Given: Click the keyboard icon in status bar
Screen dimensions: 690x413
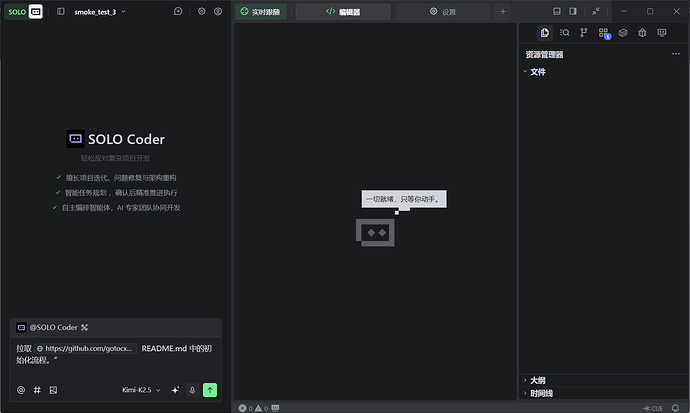Looking at the screenshot, I should (x=275, y=408).
